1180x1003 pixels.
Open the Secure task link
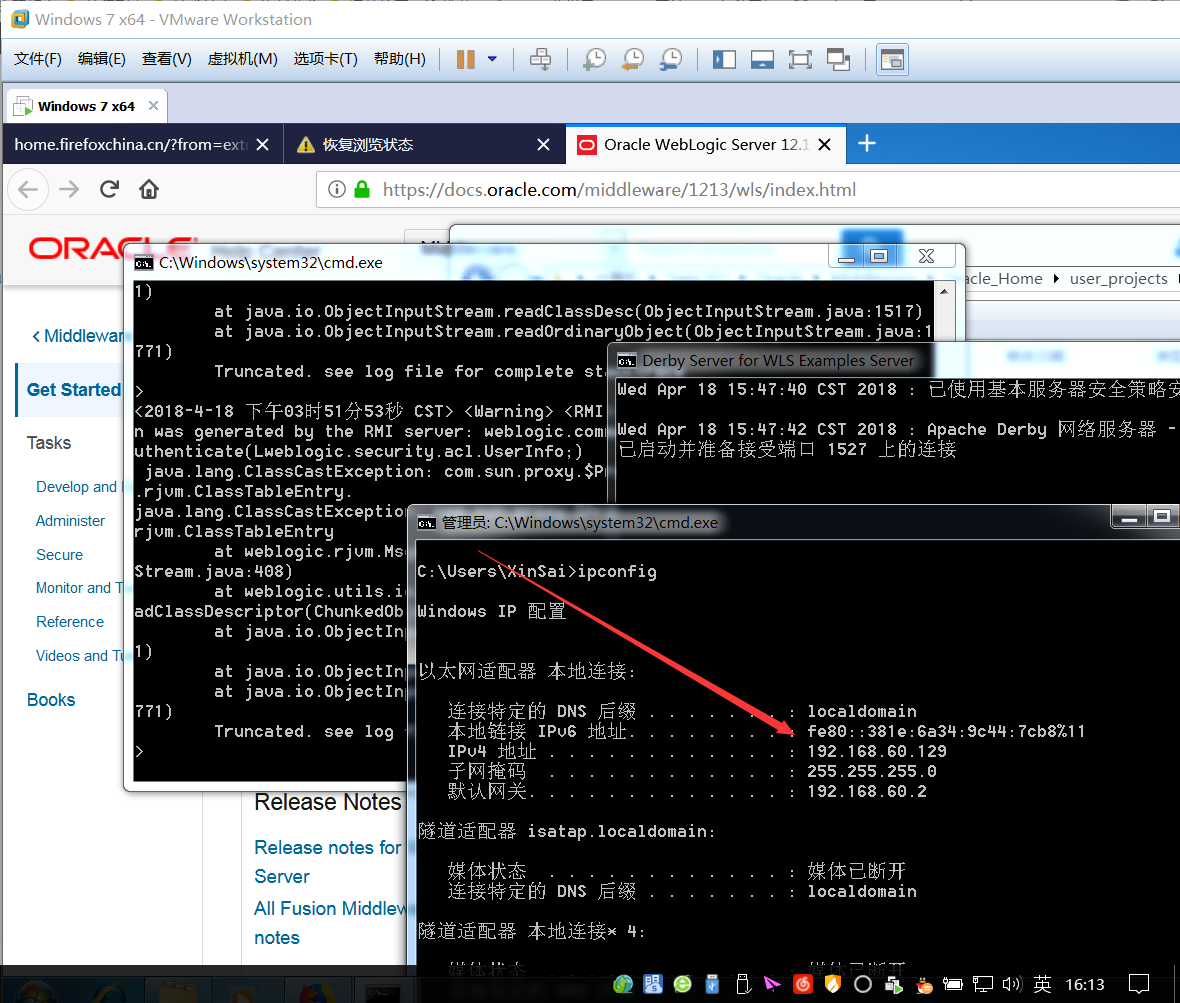coord(59,555)
